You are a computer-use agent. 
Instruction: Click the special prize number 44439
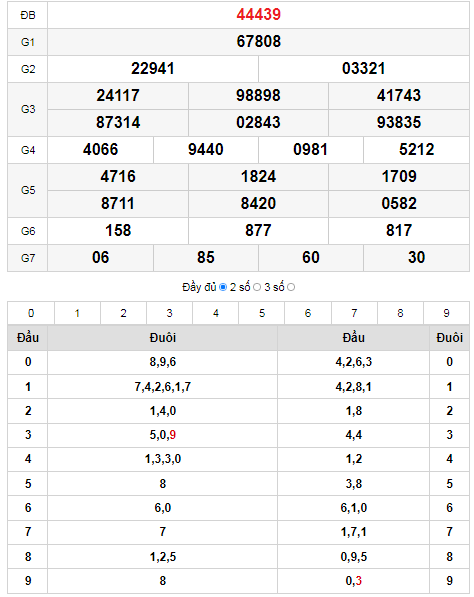tap(259, 14)
